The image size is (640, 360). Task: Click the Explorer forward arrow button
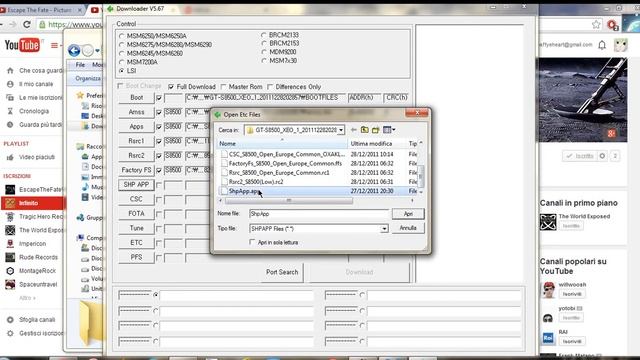87,51
